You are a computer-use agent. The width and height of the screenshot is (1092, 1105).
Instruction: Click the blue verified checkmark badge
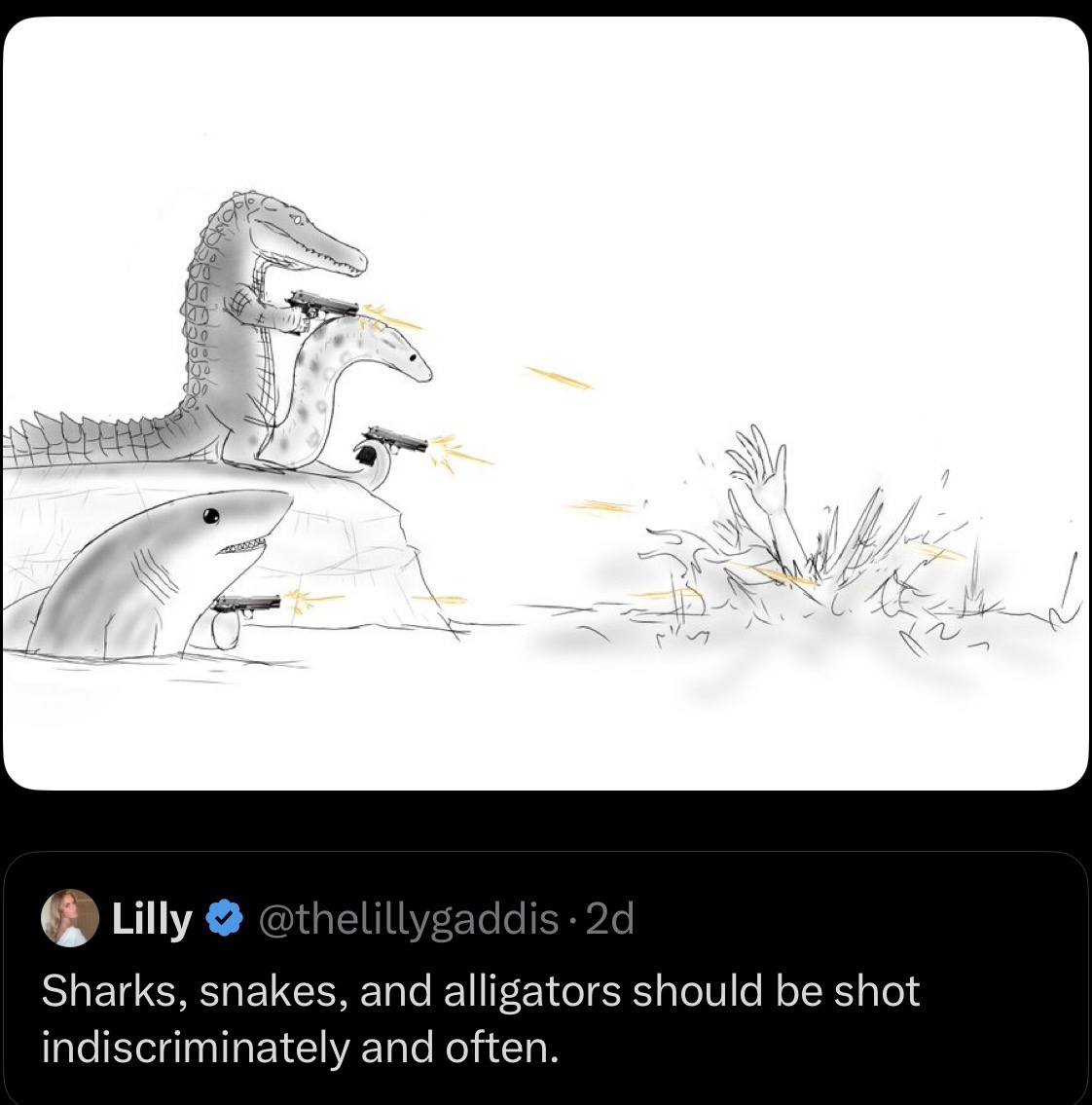click(x=222, y=917)
